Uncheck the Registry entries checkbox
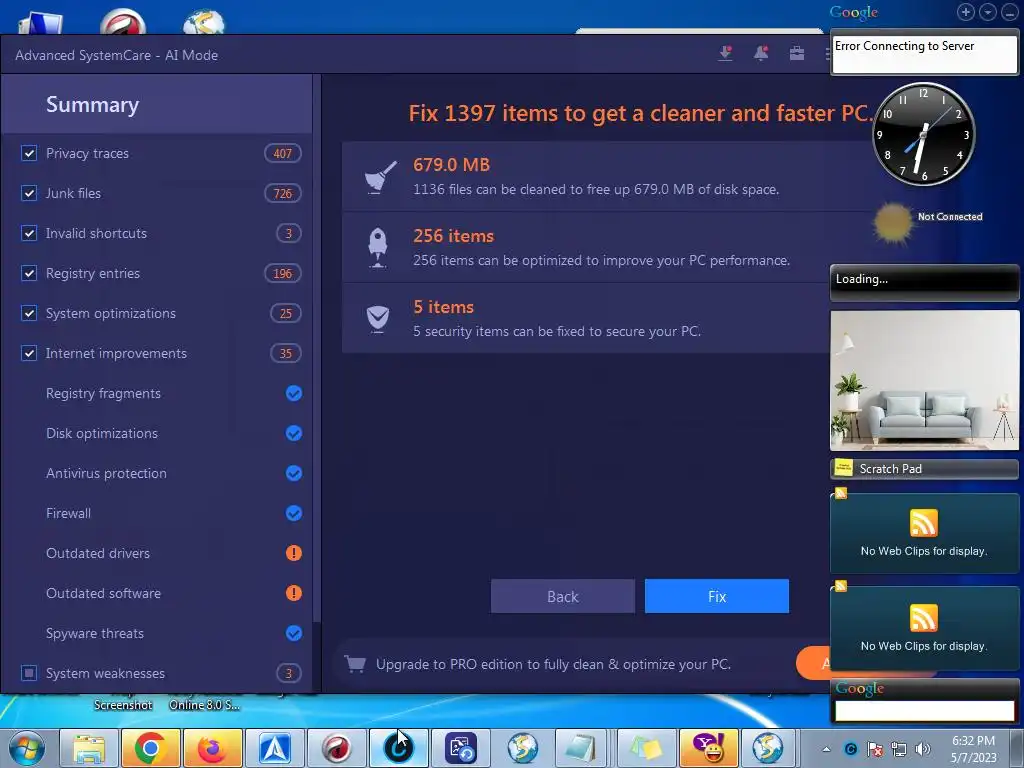The height and width of the screenshot is (768, 1024). pyautogui.click(x=29, y=273)
